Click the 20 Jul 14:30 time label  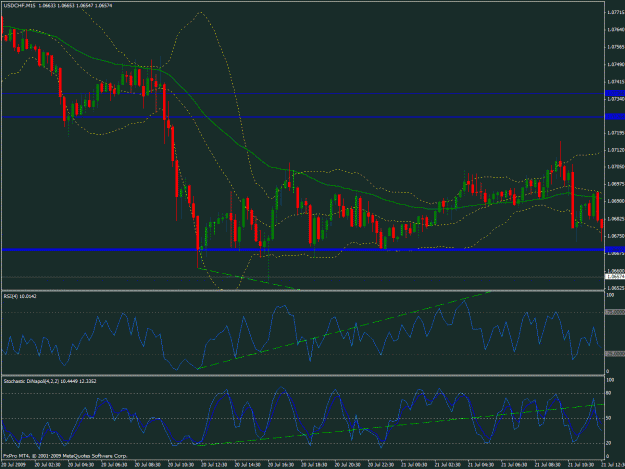click(248, 465)
